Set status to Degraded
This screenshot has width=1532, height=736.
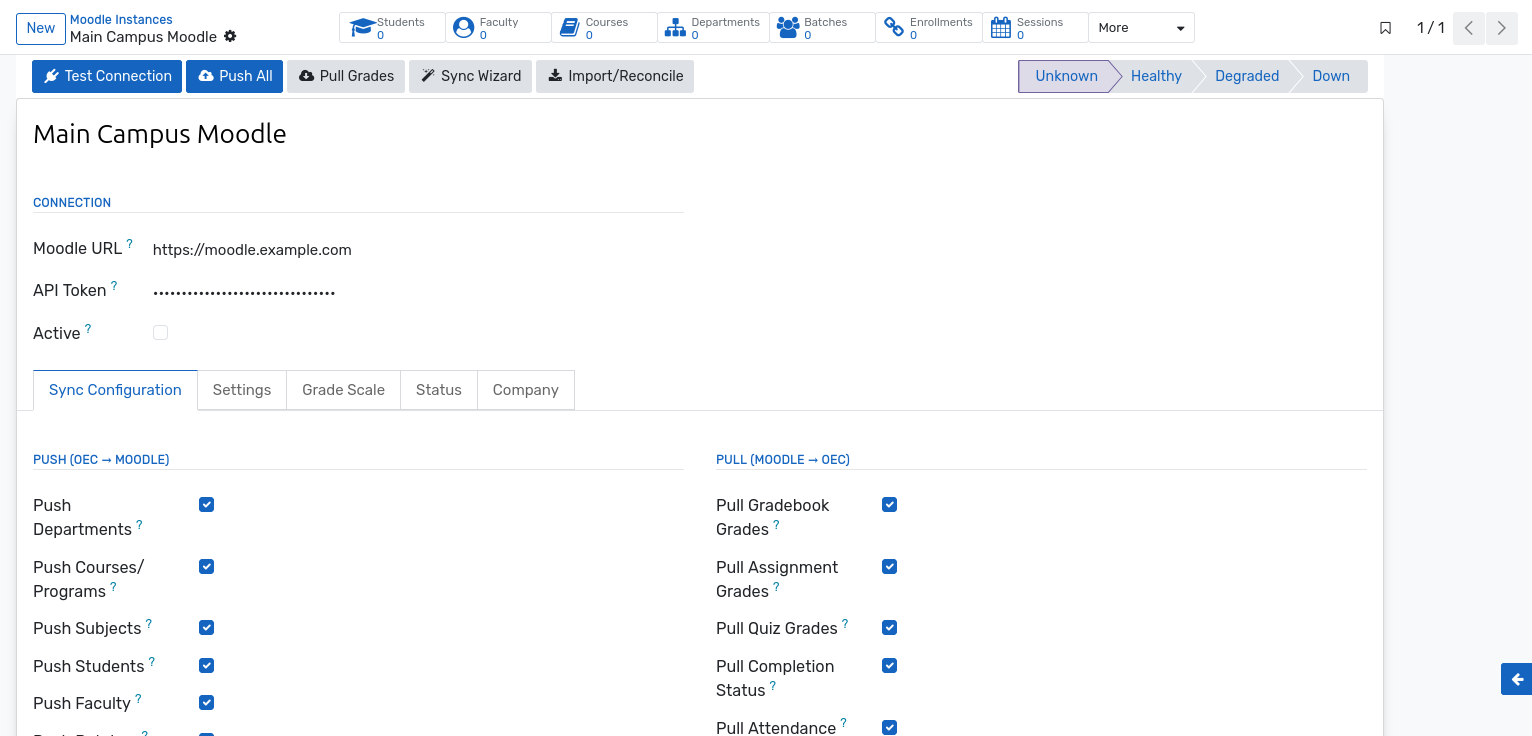click(1247, 76)
